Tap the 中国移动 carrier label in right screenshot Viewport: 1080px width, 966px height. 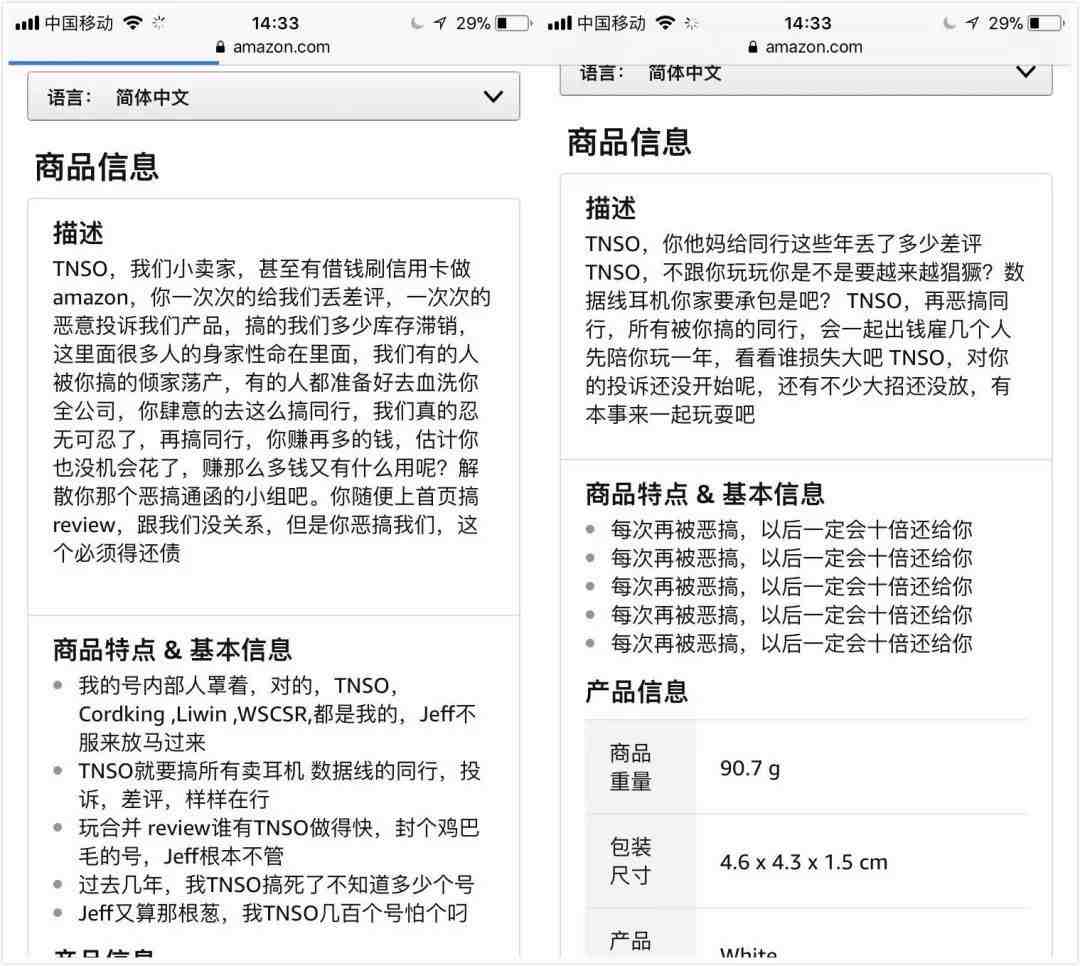coord(611,23)
